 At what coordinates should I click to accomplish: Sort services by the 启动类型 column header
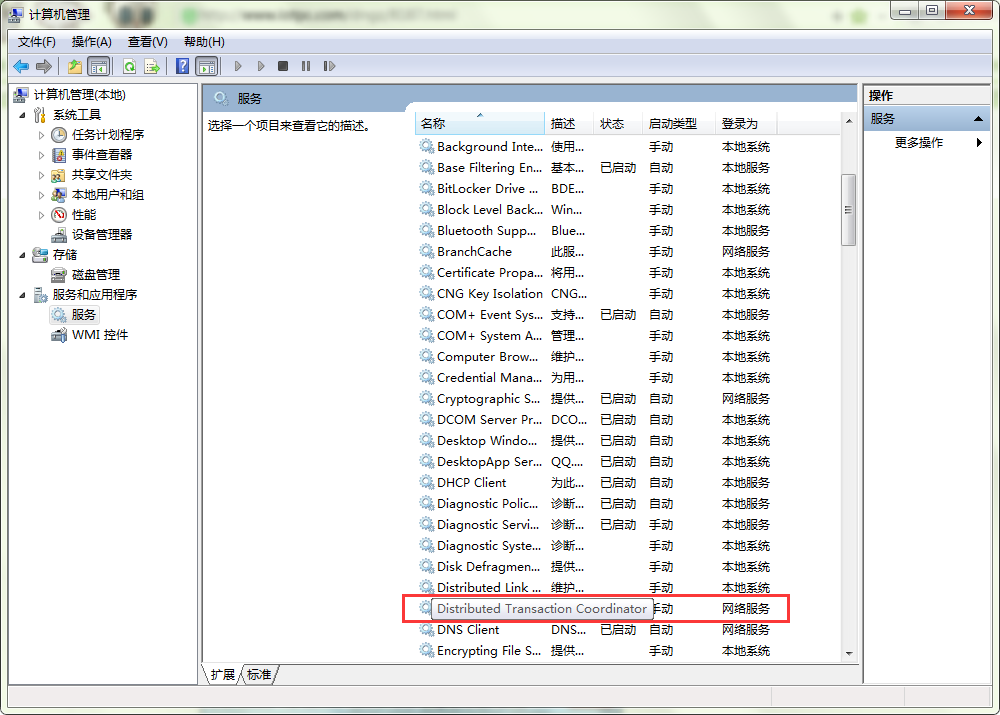(x=672, y=124)
